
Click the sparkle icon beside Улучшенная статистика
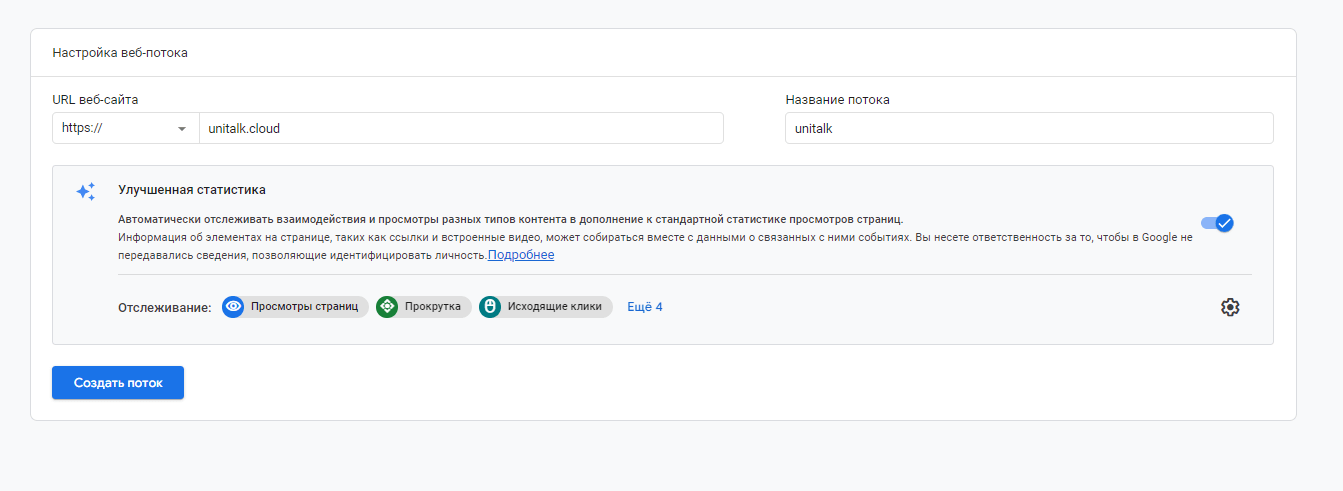pos(86,191)
